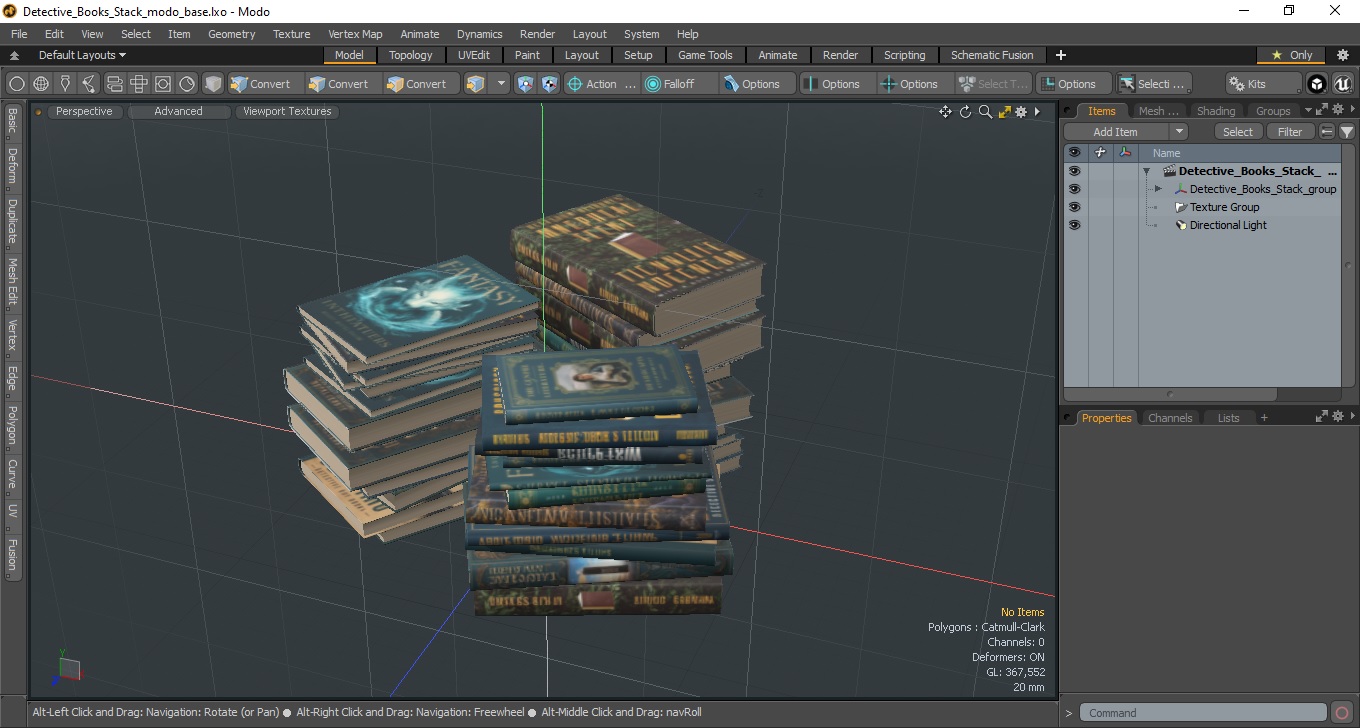
Task: Switch to the Shading panel tab
Action: 1216,111
